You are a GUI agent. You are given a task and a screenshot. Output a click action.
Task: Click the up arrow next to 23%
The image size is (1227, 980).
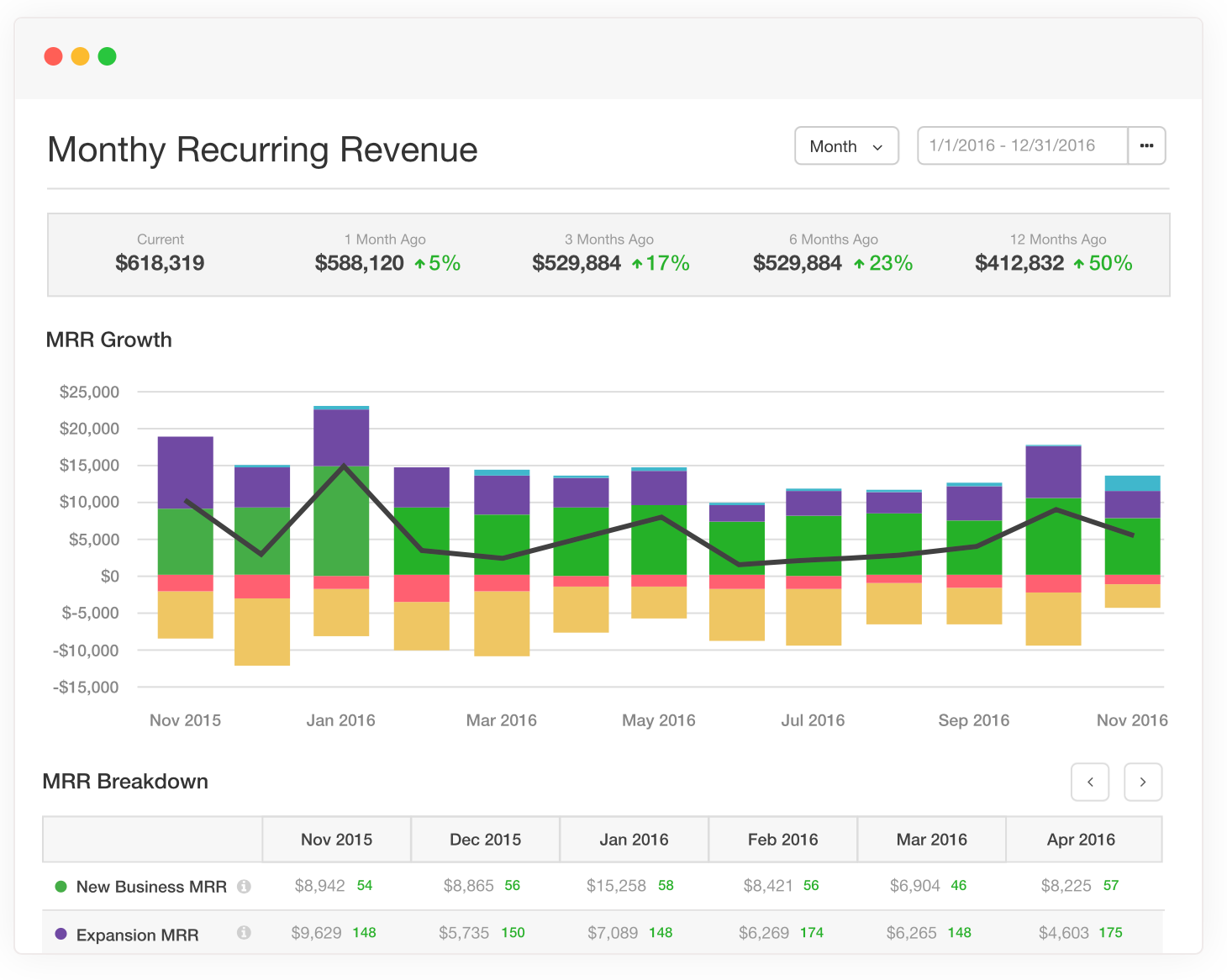pyautogui.click(x=859, y=264)
